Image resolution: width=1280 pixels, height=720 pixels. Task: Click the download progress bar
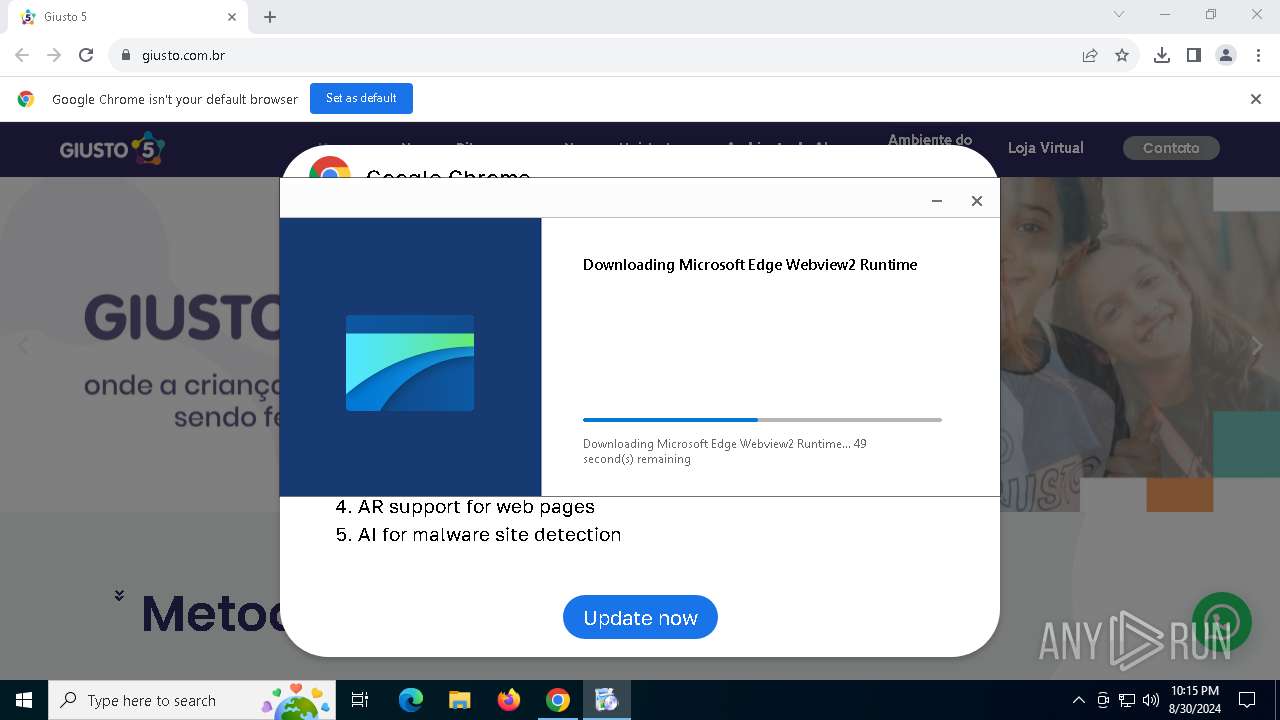click(x=762, y=420)
